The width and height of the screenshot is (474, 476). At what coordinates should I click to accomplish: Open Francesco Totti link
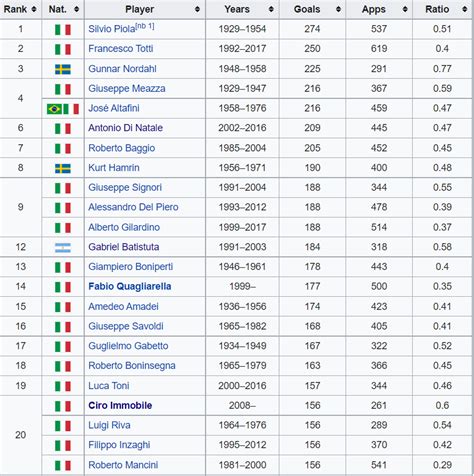point(121,49)
